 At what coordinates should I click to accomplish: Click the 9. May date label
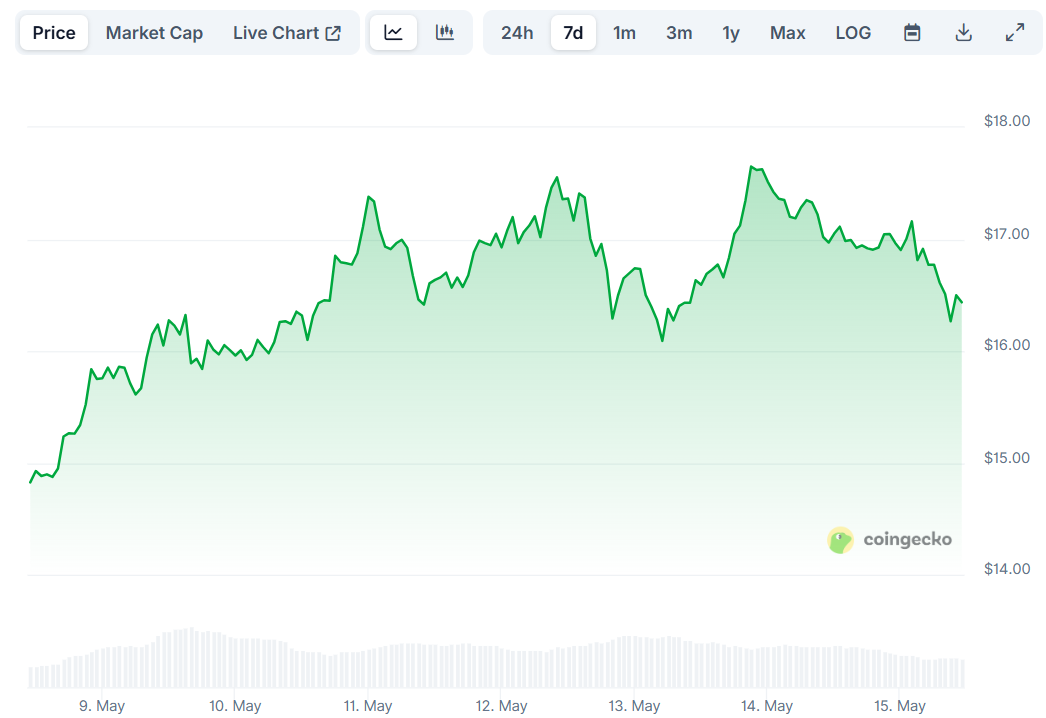[102, 706]
